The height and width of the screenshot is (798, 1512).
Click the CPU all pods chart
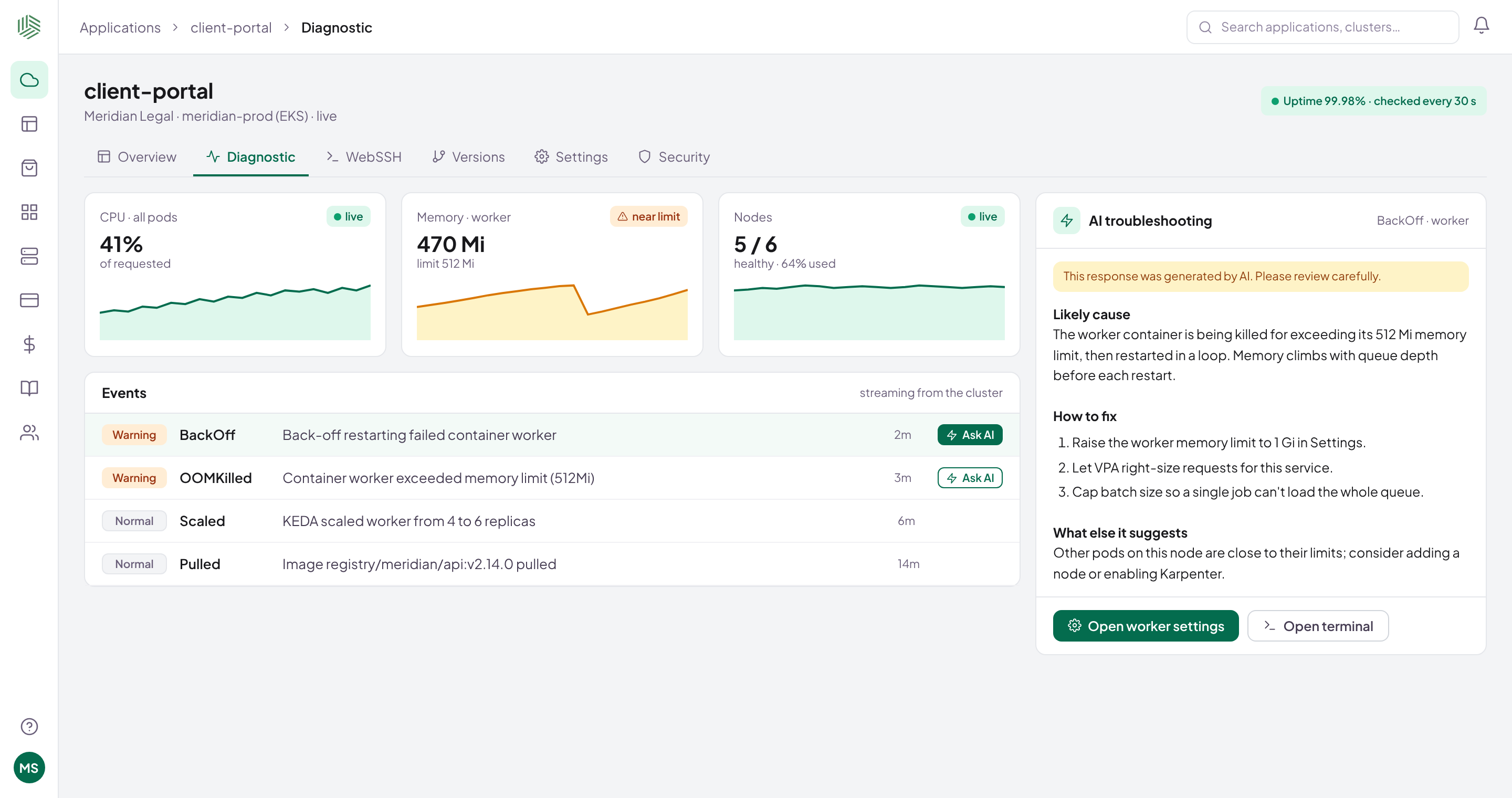[x=235, y=311]
